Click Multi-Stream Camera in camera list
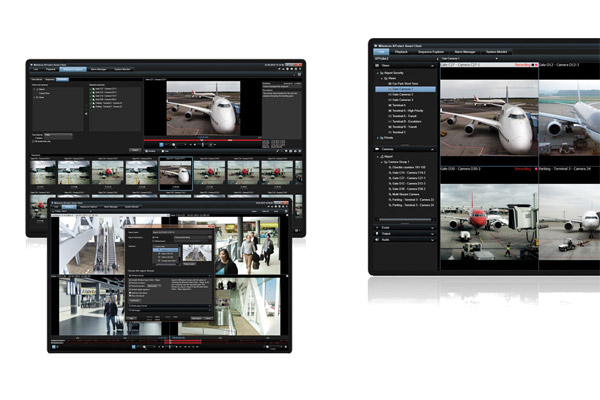The image size is (600, 400). [x=406, y=194]
